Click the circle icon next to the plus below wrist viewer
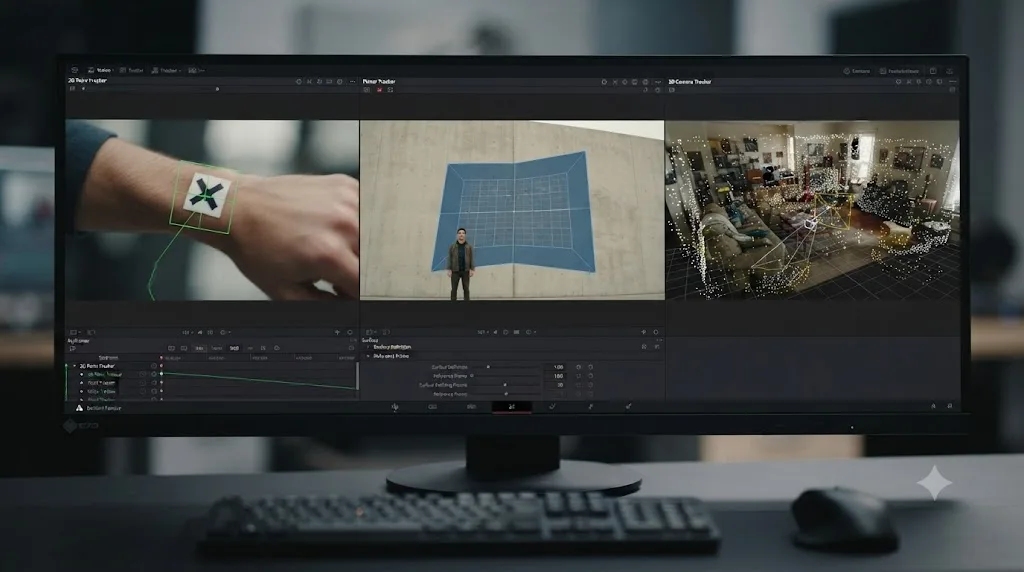The image size is (1024, 572). (x=350, y=332)
